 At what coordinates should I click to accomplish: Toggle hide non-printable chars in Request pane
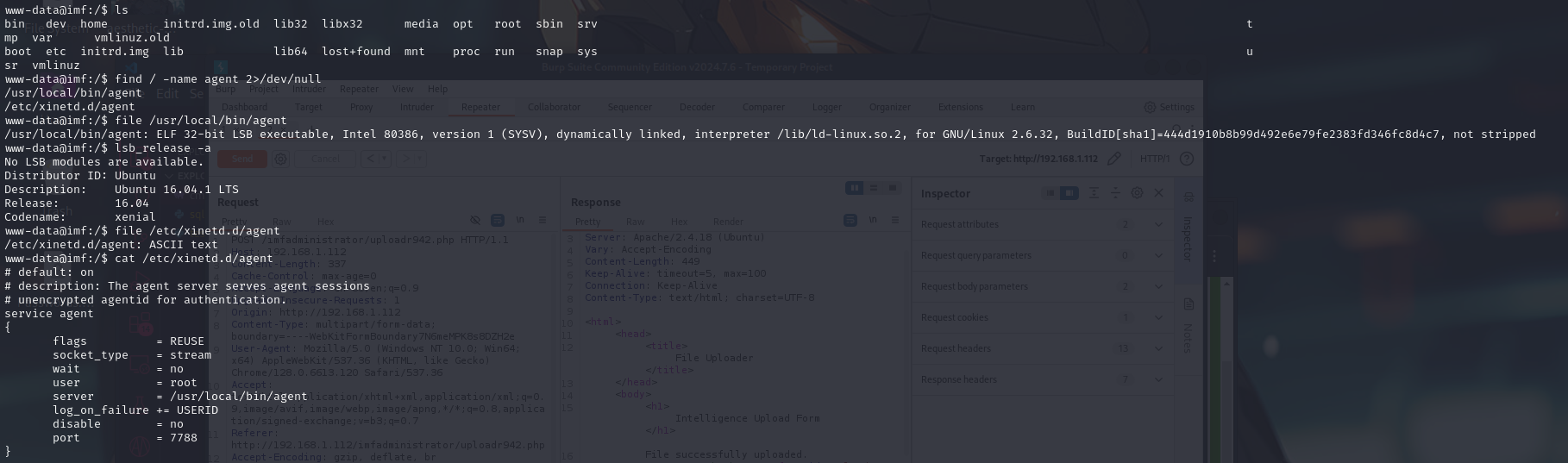475,221
